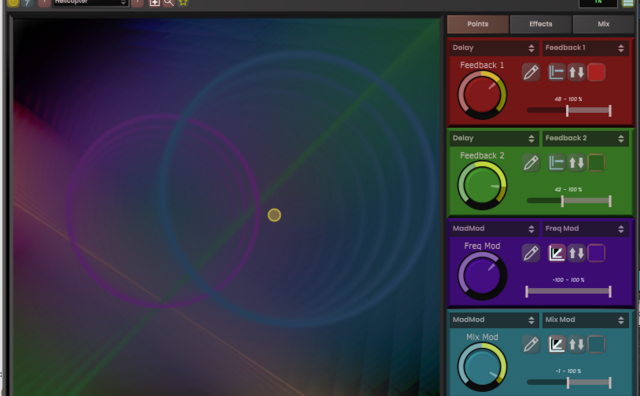Click the up-down arrows icon in Mix Mod

tap(576, 344)
